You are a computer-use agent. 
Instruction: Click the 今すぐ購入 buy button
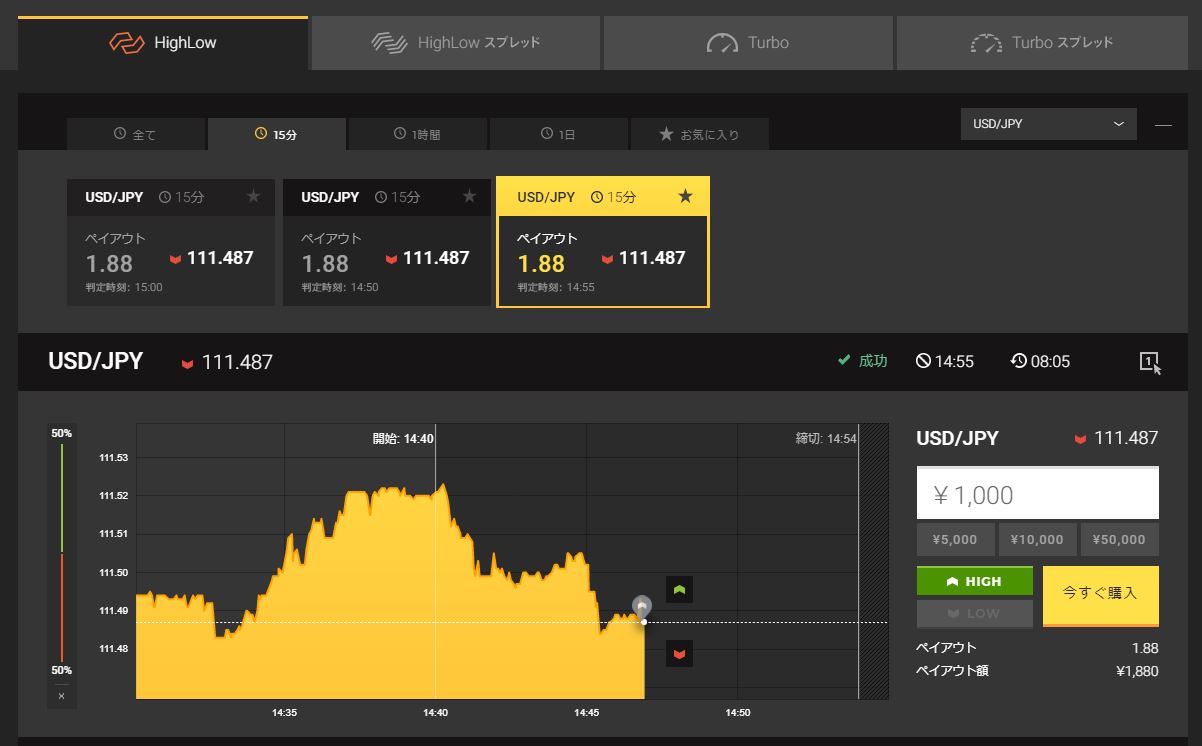1101,596
